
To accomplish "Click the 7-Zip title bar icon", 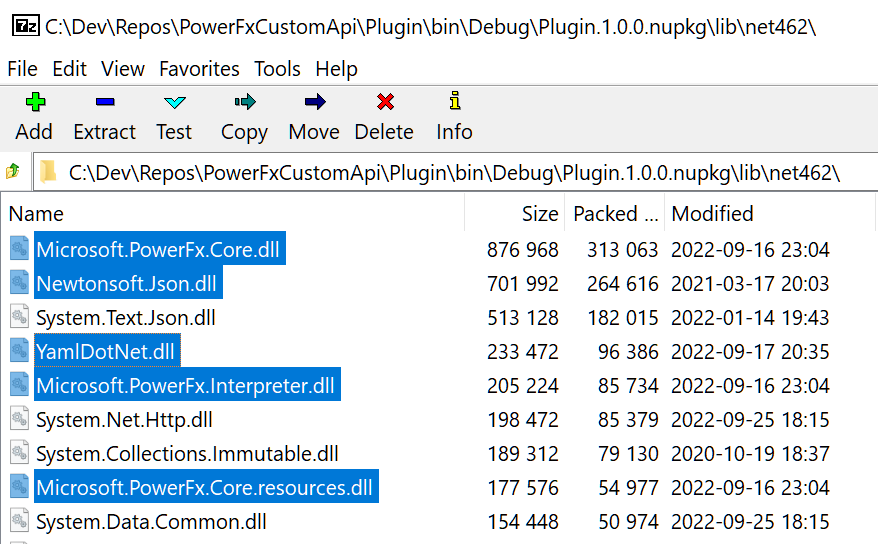I will tap(26, 26).
